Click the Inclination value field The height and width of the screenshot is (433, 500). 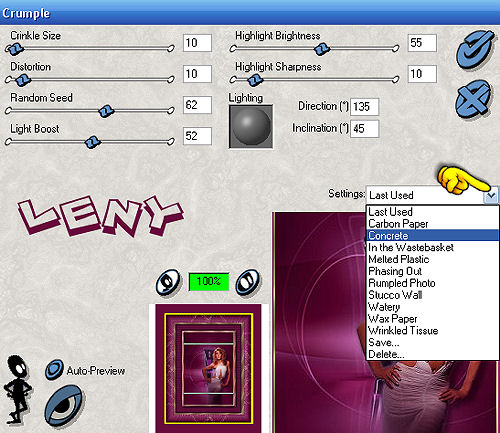coord(364,129)
